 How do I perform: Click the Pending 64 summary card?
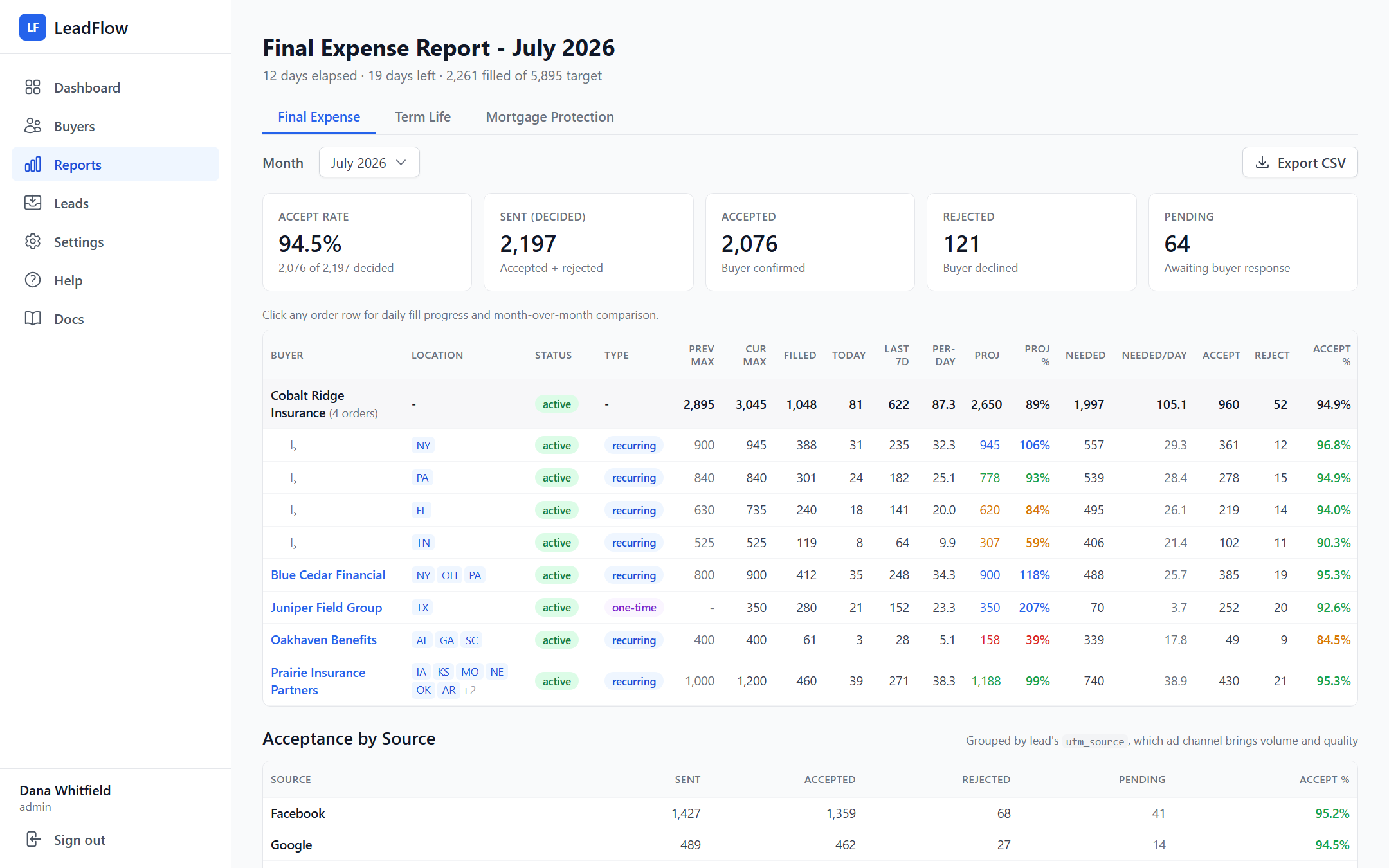tap(1253, 242)
